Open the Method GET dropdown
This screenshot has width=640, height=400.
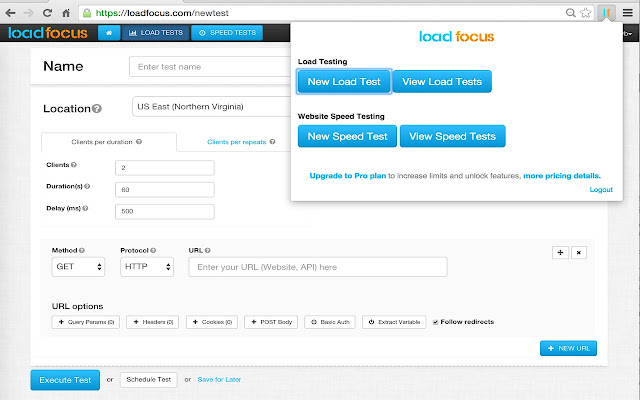pyautogui.click(x=78, y=267)
